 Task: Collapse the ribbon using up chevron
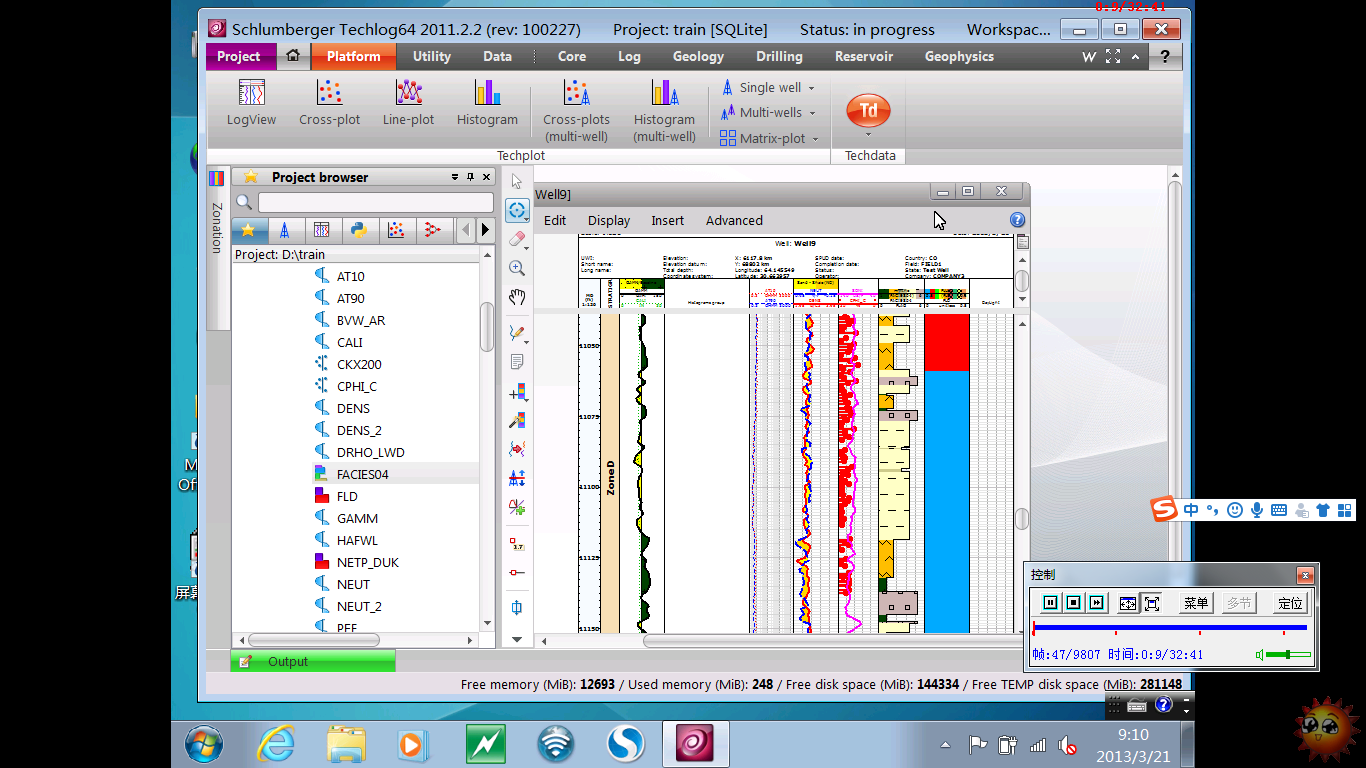(1136, 57)
